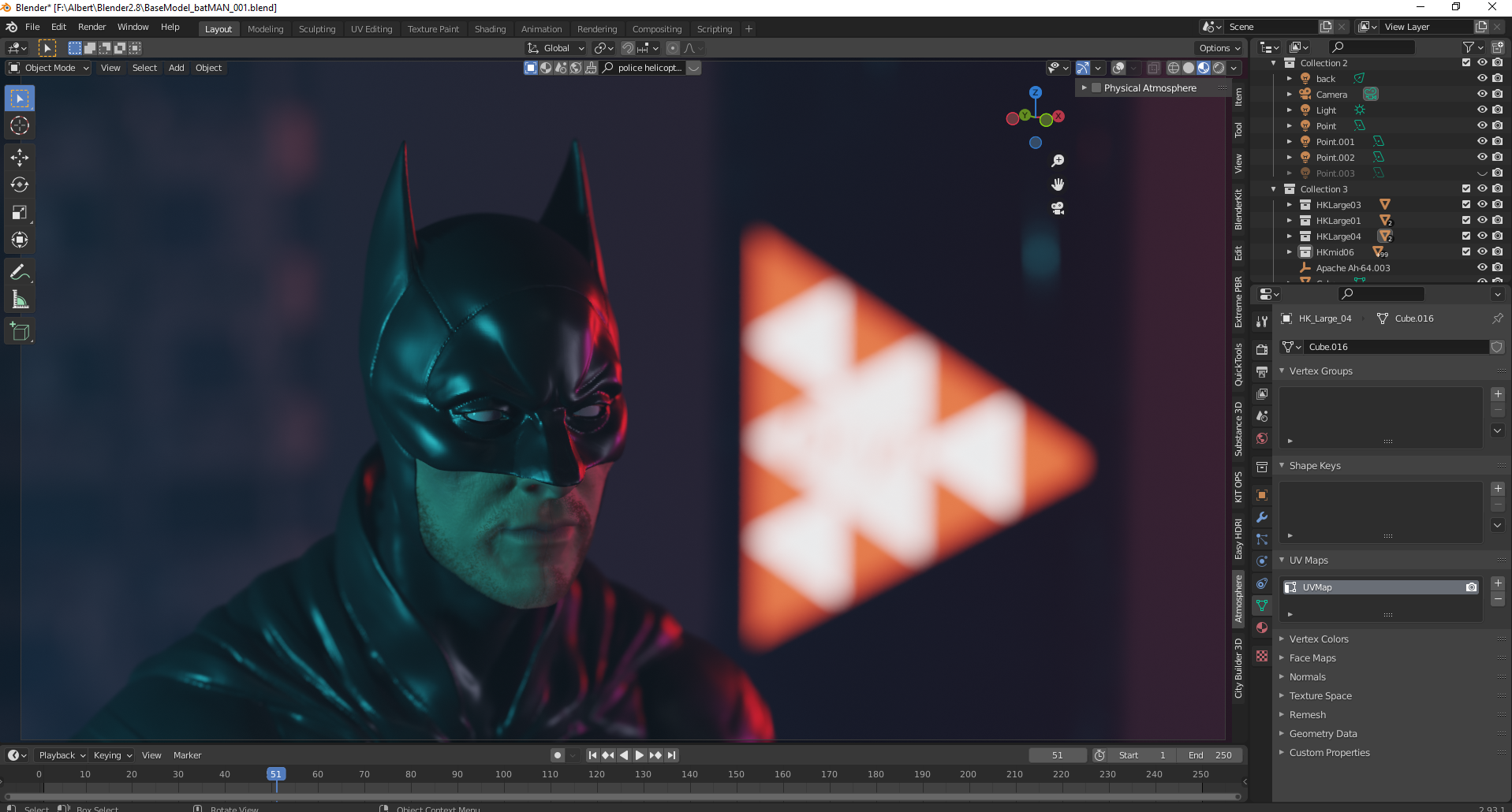Screen dimensions: 1512x812
Task: Add a new workspace tab
Action: coord(749,29)
